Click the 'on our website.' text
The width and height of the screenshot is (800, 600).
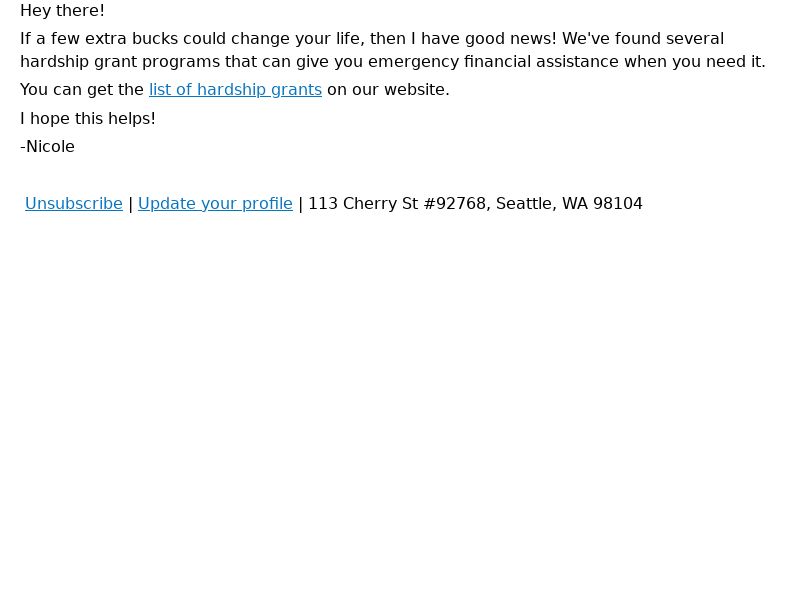click(x=388, y=90)
